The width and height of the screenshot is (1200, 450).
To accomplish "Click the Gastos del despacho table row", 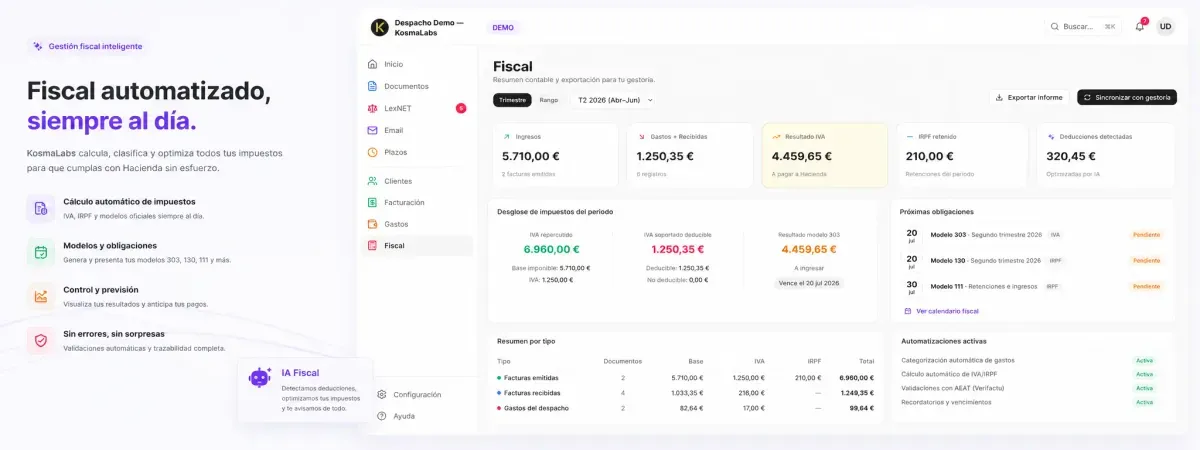I will pos(685,408).
